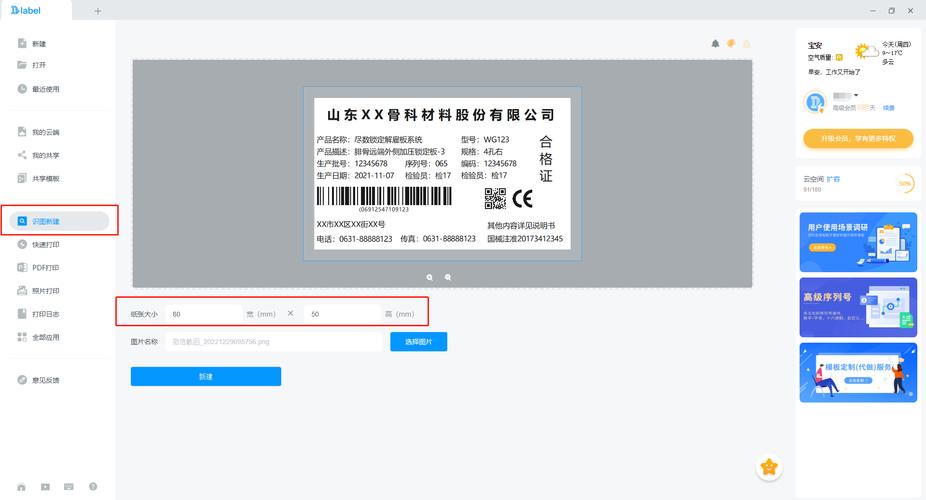Click the 最近使用 clock icon
This screenshot has width=926, height=500.
click(22, 89)
